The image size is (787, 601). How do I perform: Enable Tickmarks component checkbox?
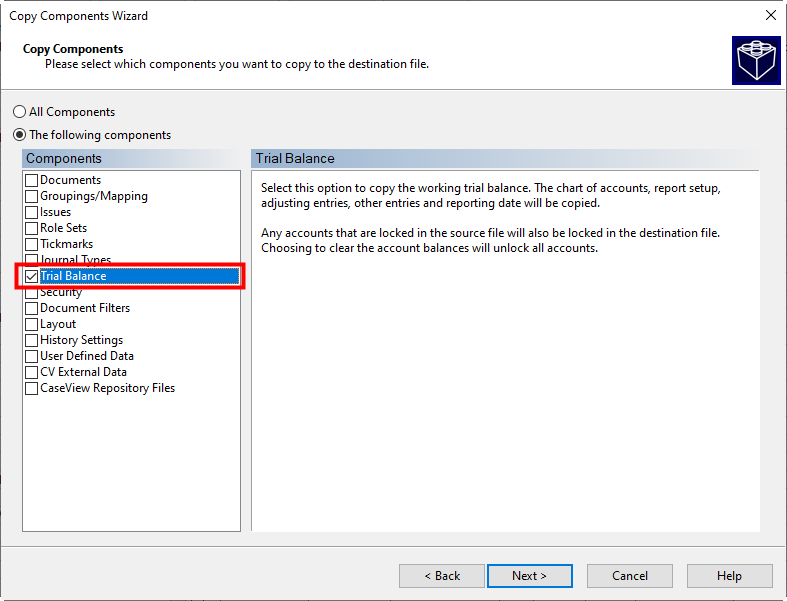[x=32, y=244]
